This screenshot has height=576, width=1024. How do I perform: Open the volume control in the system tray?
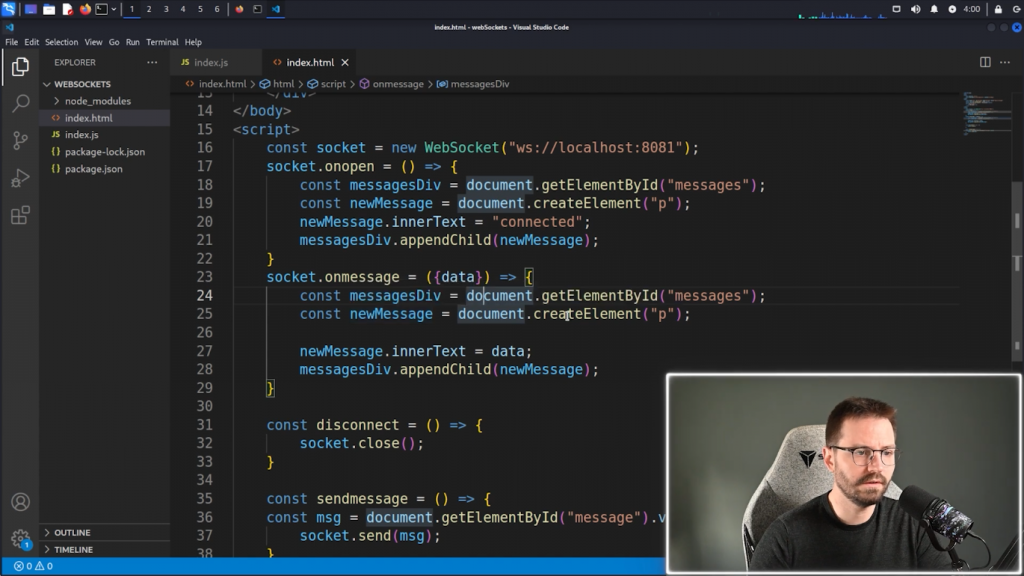tap(915, 9)
